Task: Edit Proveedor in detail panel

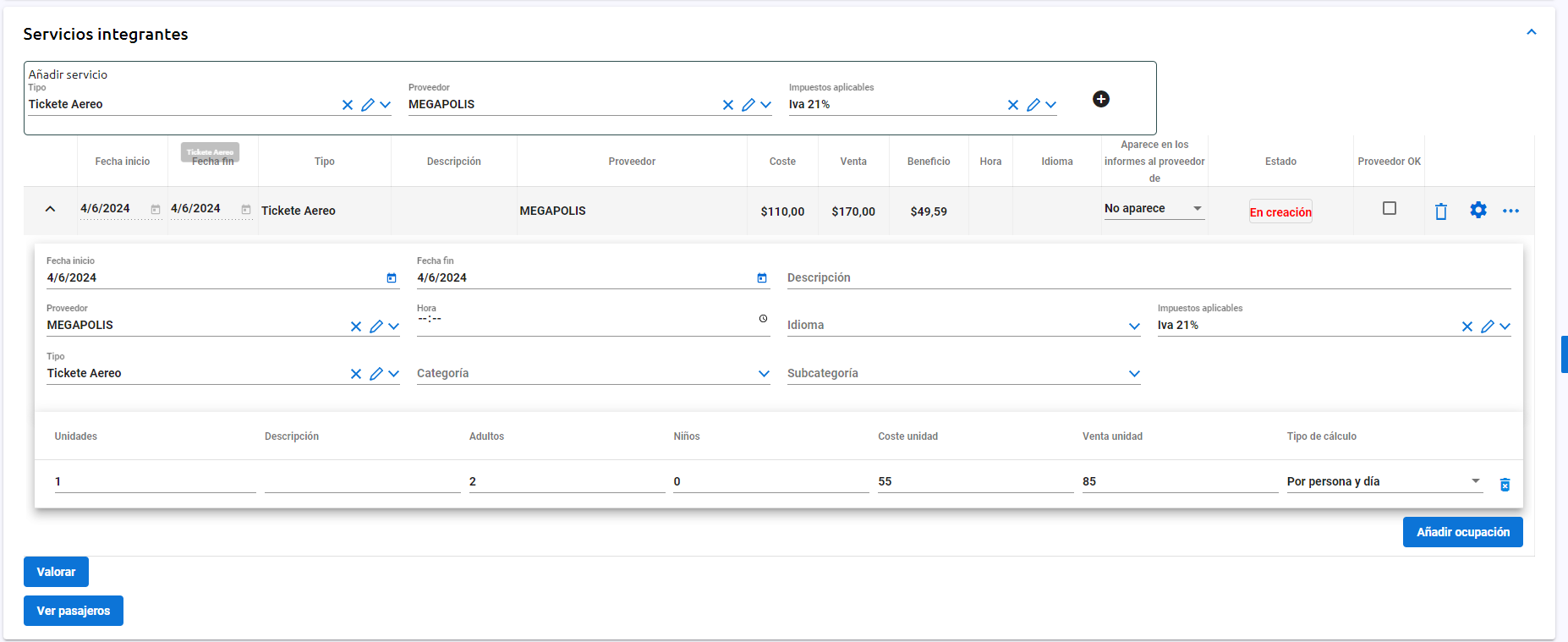Action: tap(376, 326)
